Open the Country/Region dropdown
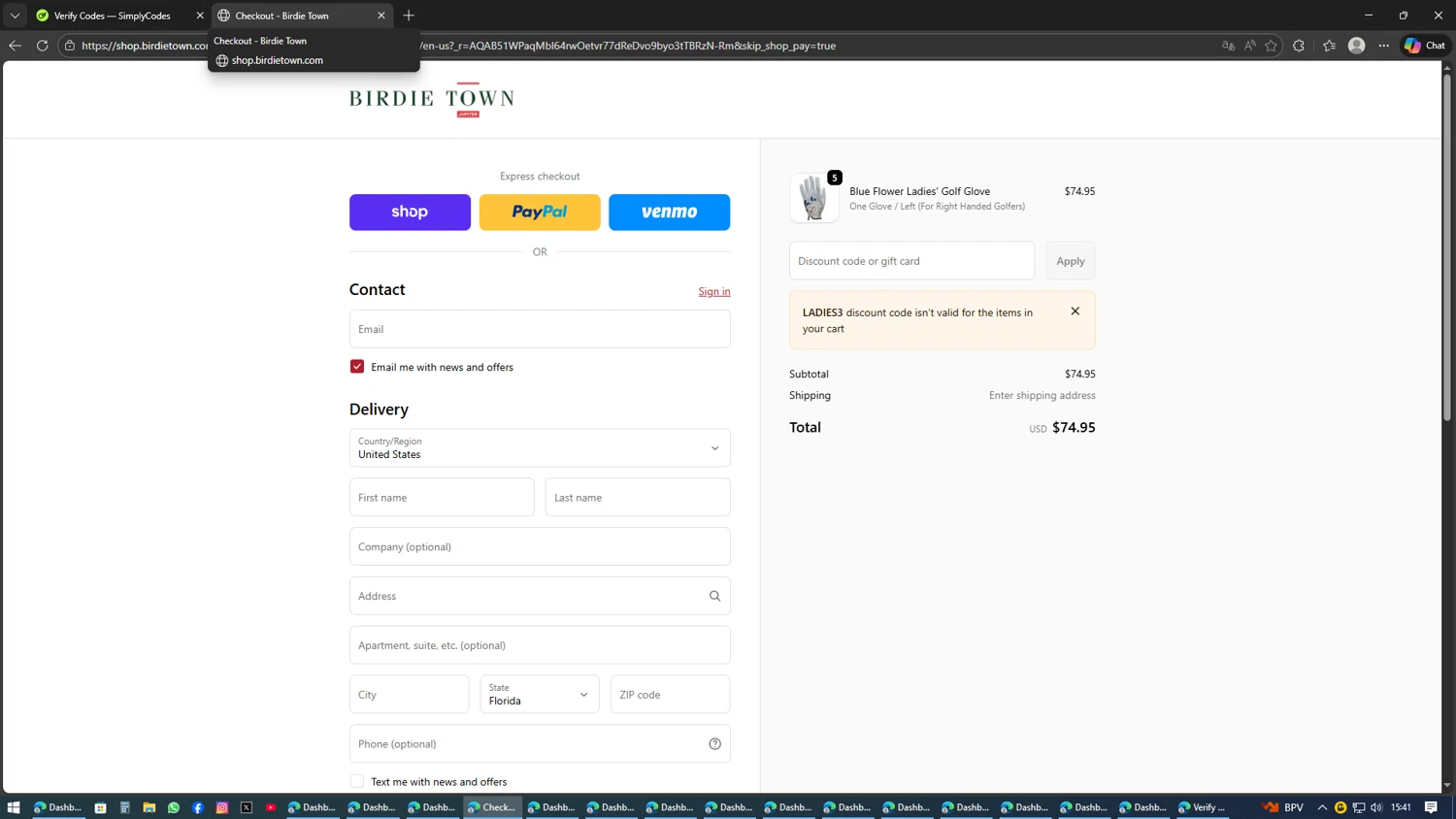 point(540,448)
